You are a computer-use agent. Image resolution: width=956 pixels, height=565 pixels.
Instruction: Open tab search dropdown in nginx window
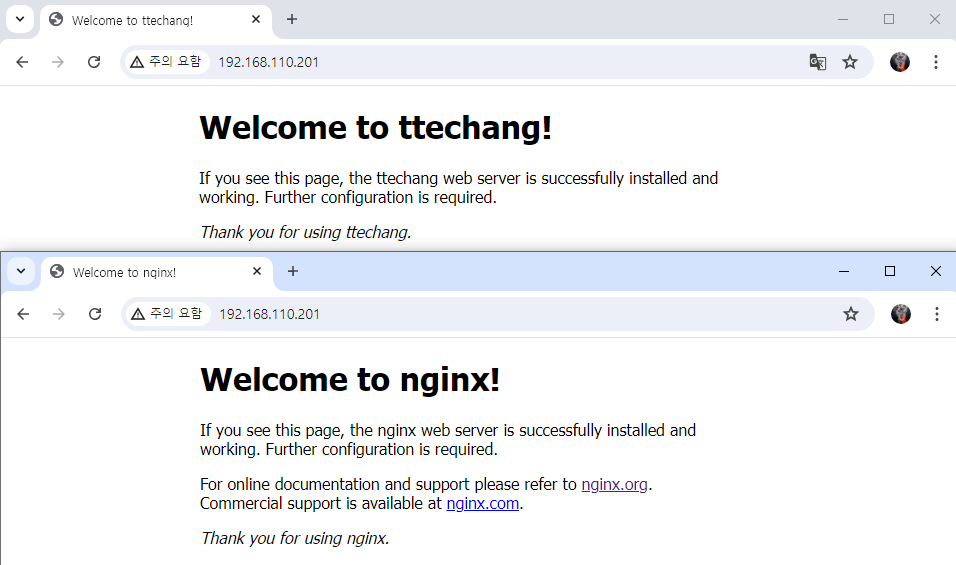click(21, 272)
